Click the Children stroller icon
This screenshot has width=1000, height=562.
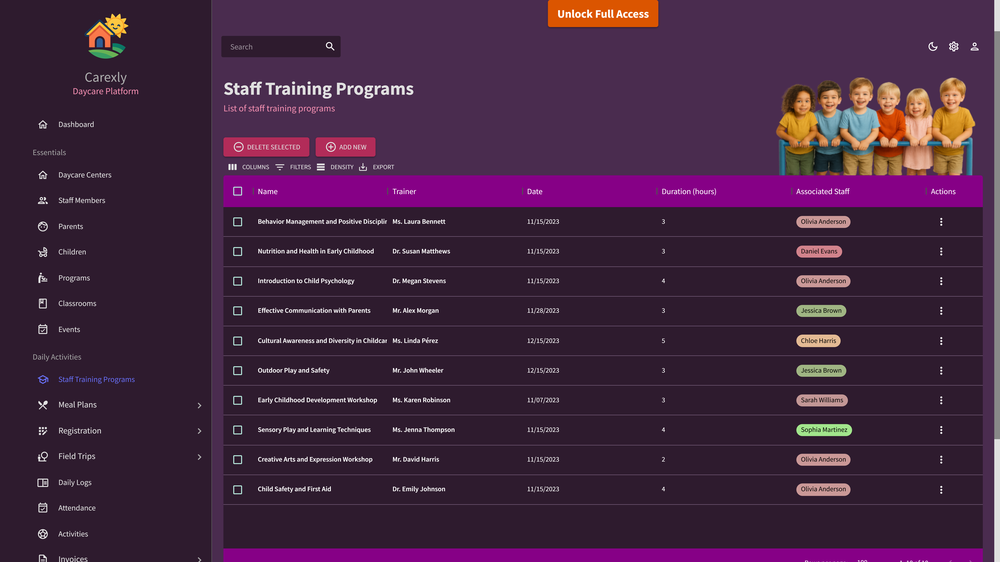coord(43,252)
